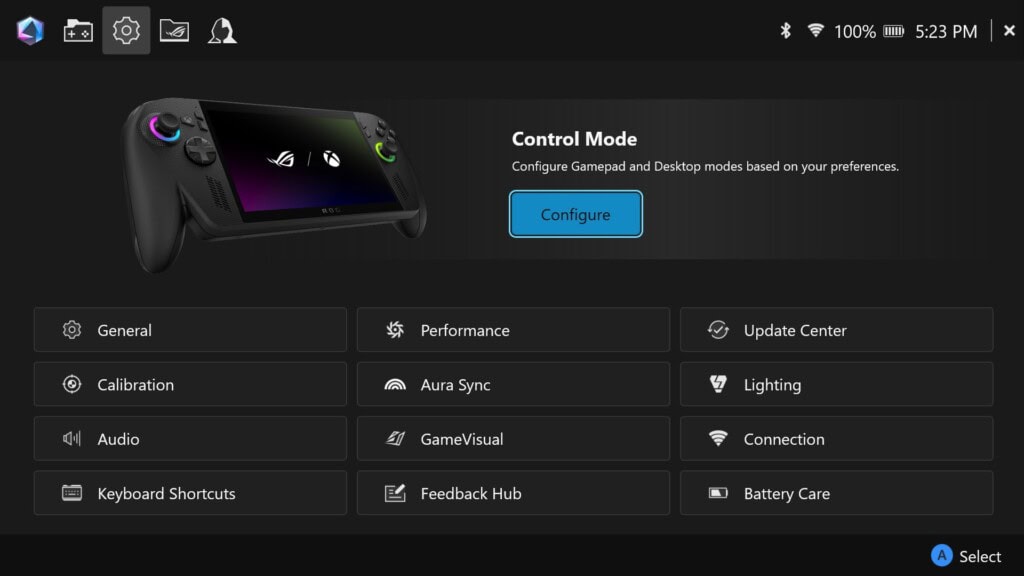Open Keyboard Shortcuts settings
1024x576 pixels.
tap(190, 493)
